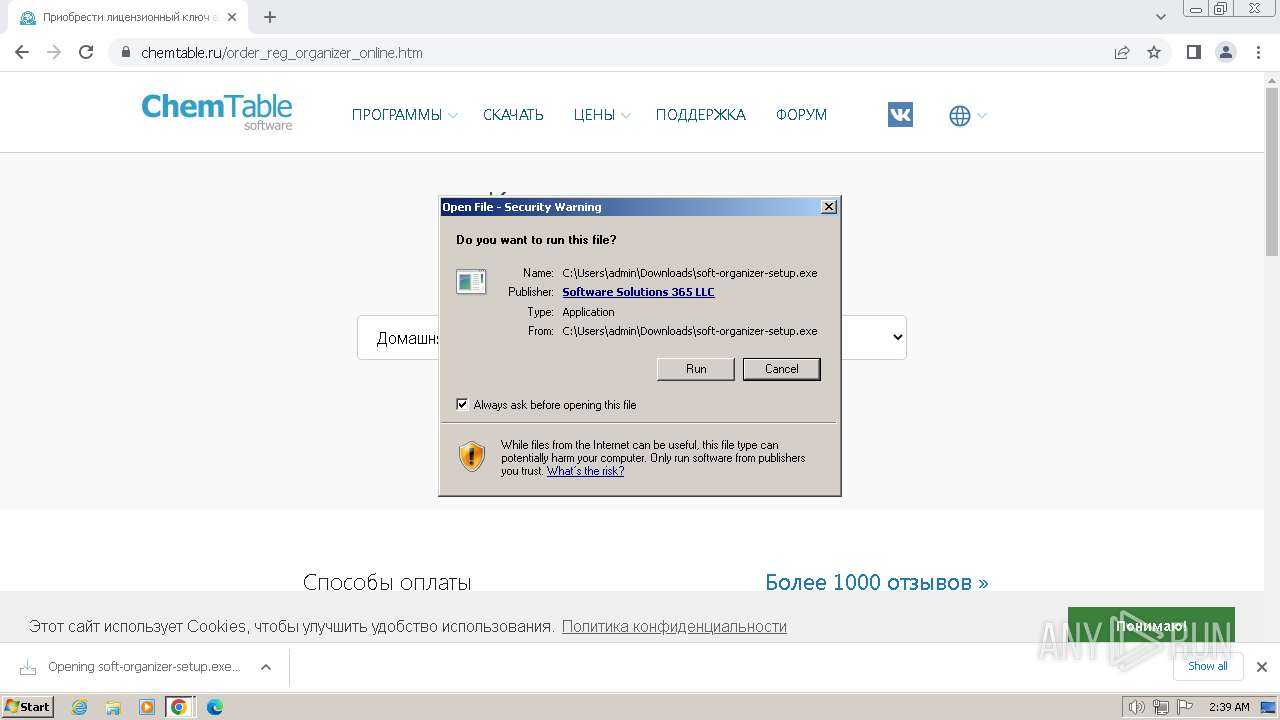Reload the page with the refresh icon
Screen dimensions: 1280x720
pos(86,52)
